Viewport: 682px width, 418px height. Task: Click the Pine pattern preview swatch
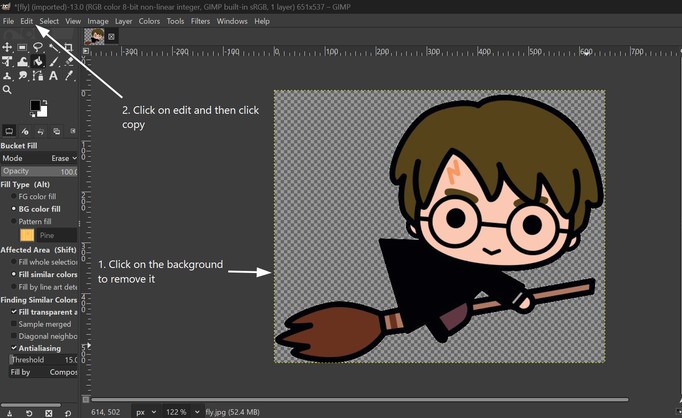point(27,235)
